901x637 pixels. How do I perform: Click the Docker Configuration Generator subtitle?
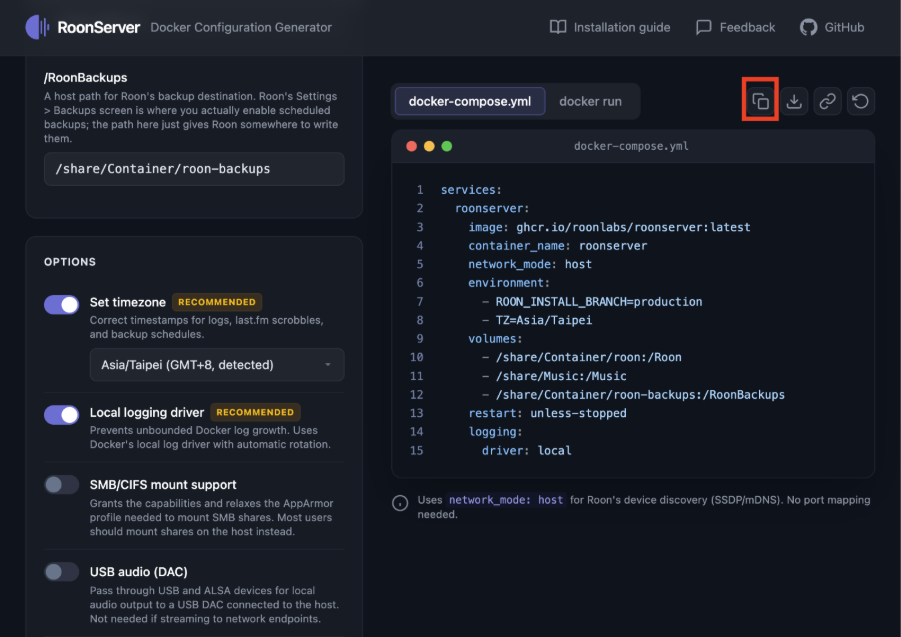click(x=241, y=28)
